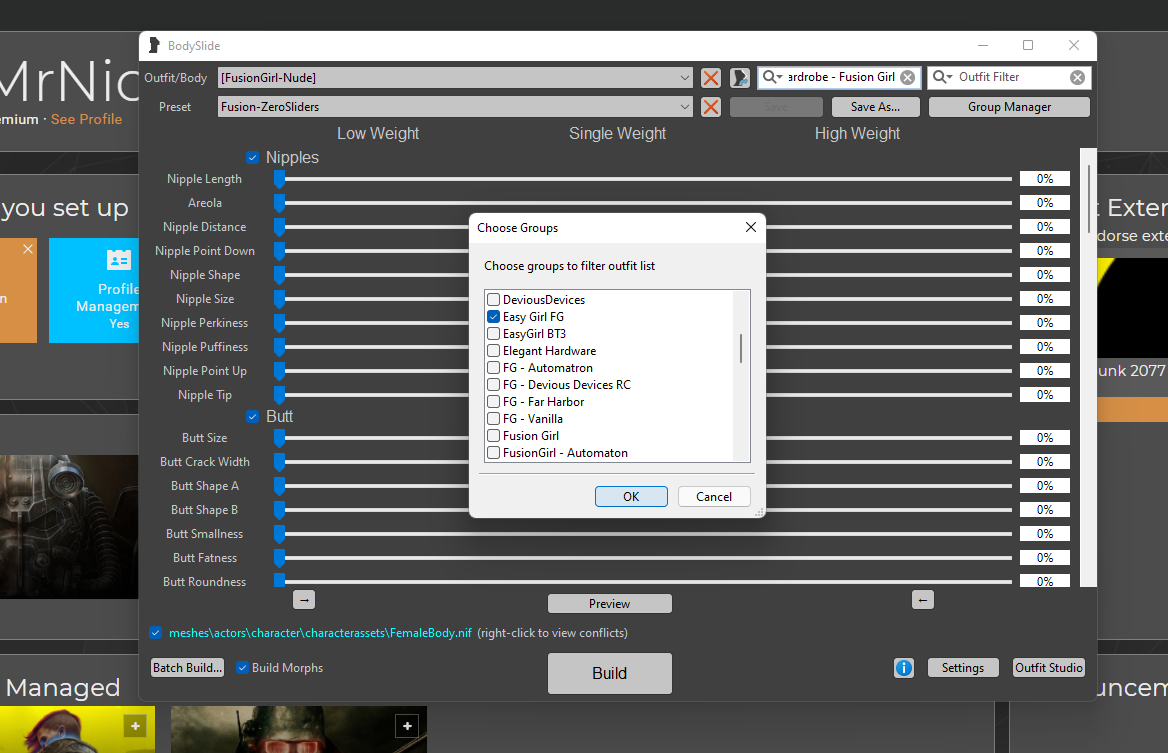This screenshot has height=753, width=1168.
Task: Toggle the Butt slider category checkbox
Action: coord(253,416)
